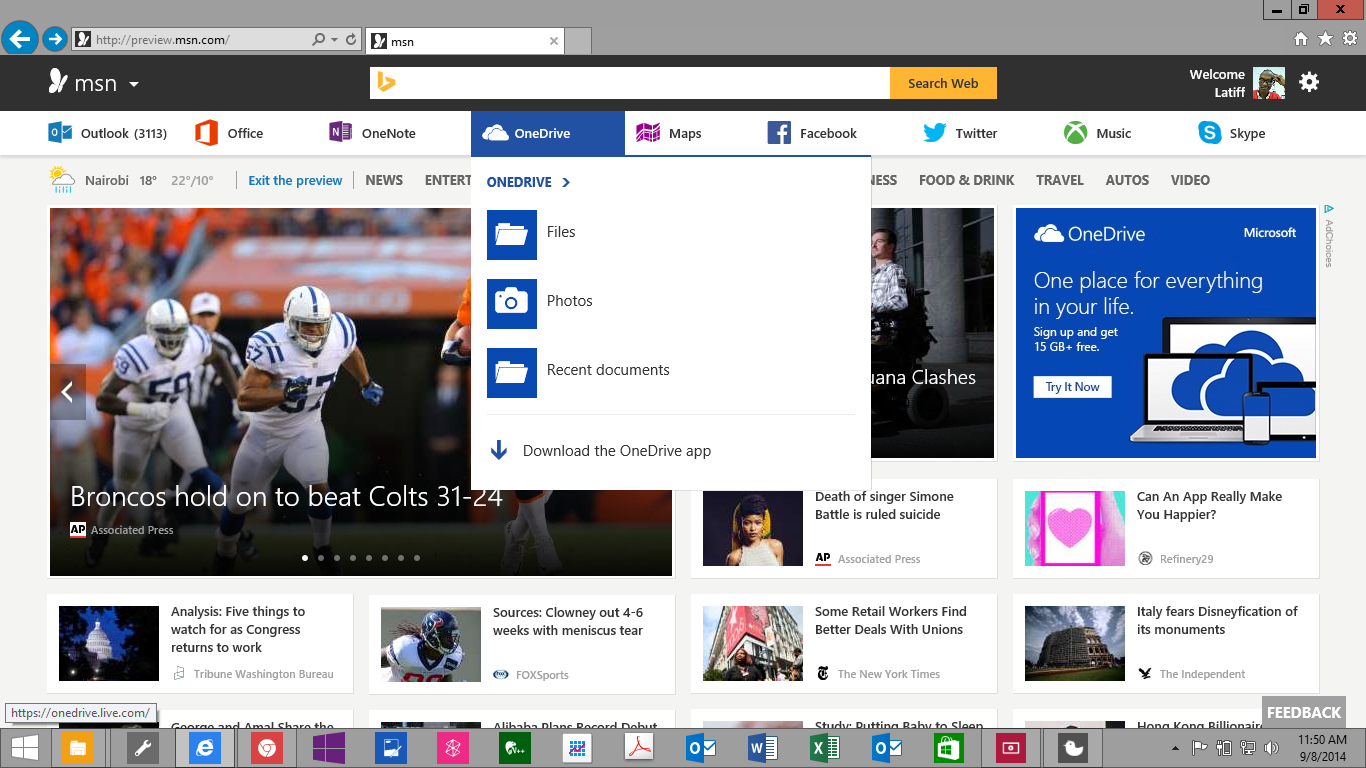The height and width of the screenshot is (768, 1366).
Task: Open OneNote from the services bar
Action: click(x=372, y=133)
